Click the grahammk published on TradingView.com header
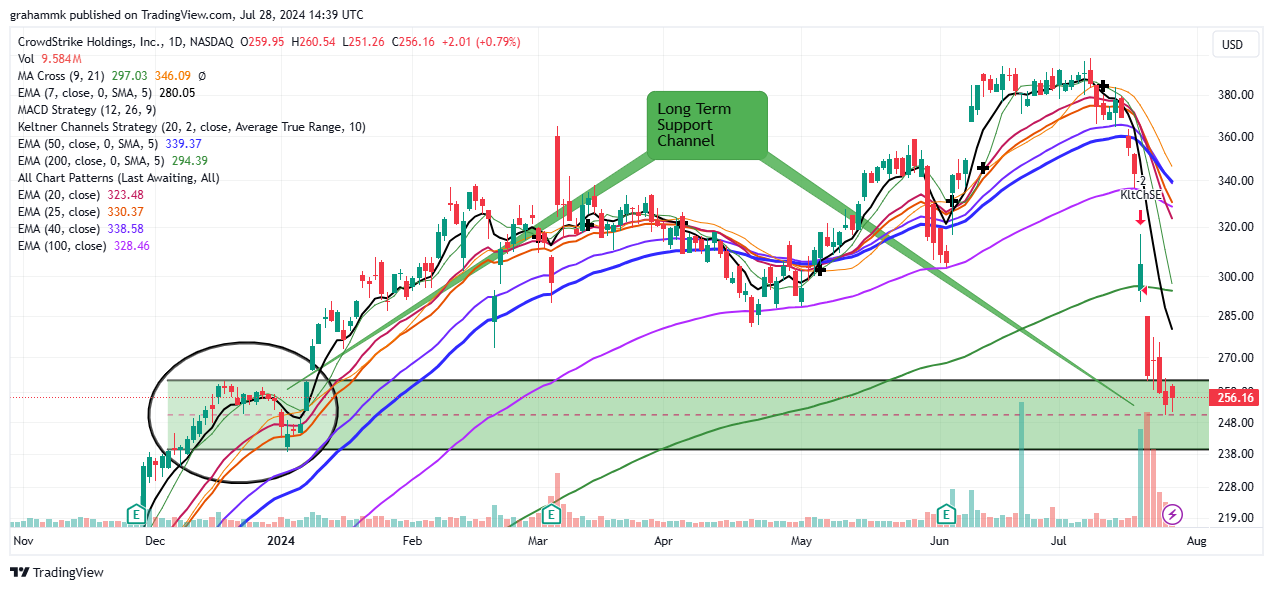The image size is (1273, 590). [x=187, y=15]
